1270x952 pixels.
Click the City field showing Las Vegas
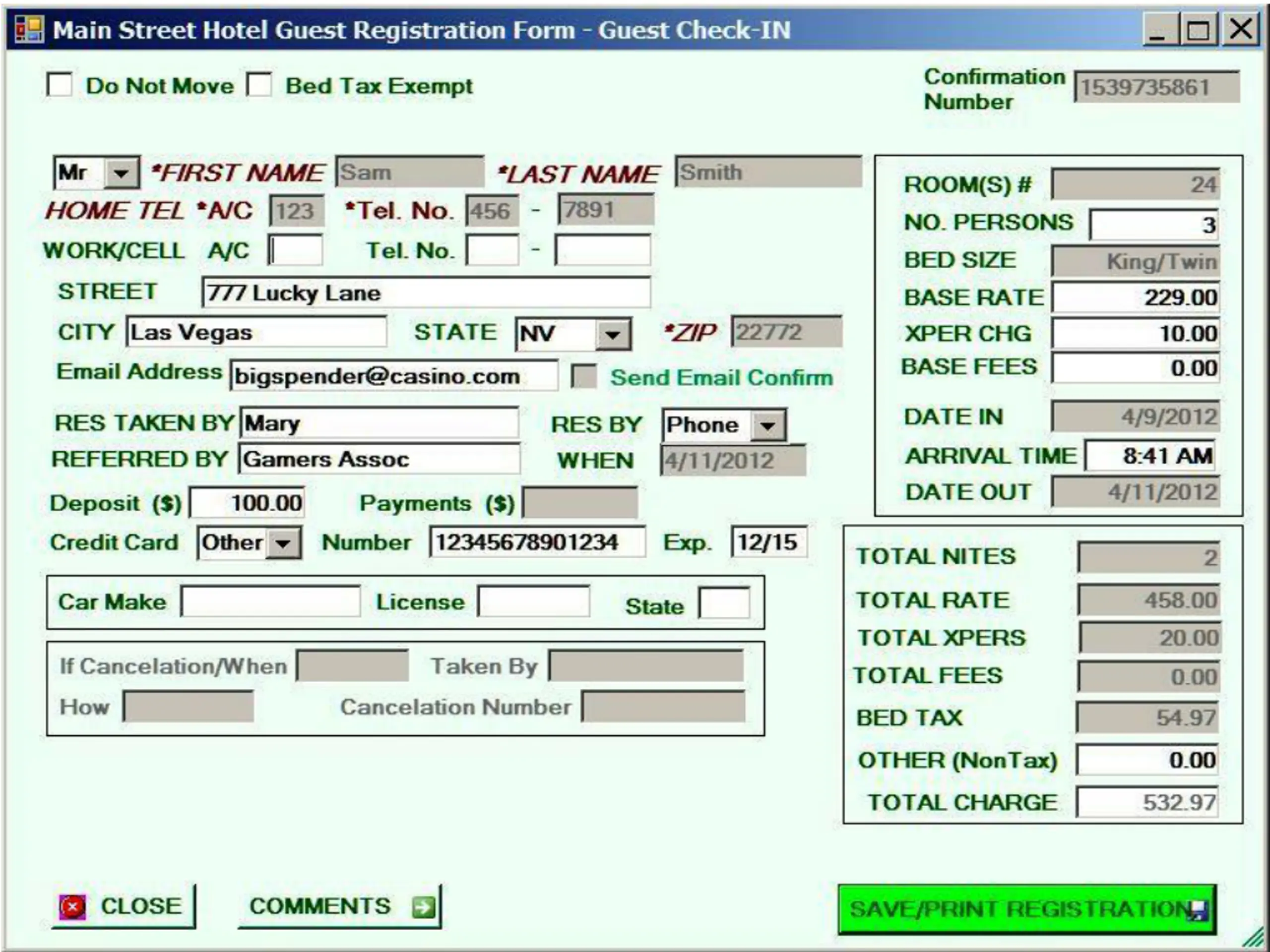pyautogui.click(x=256, y=332)
